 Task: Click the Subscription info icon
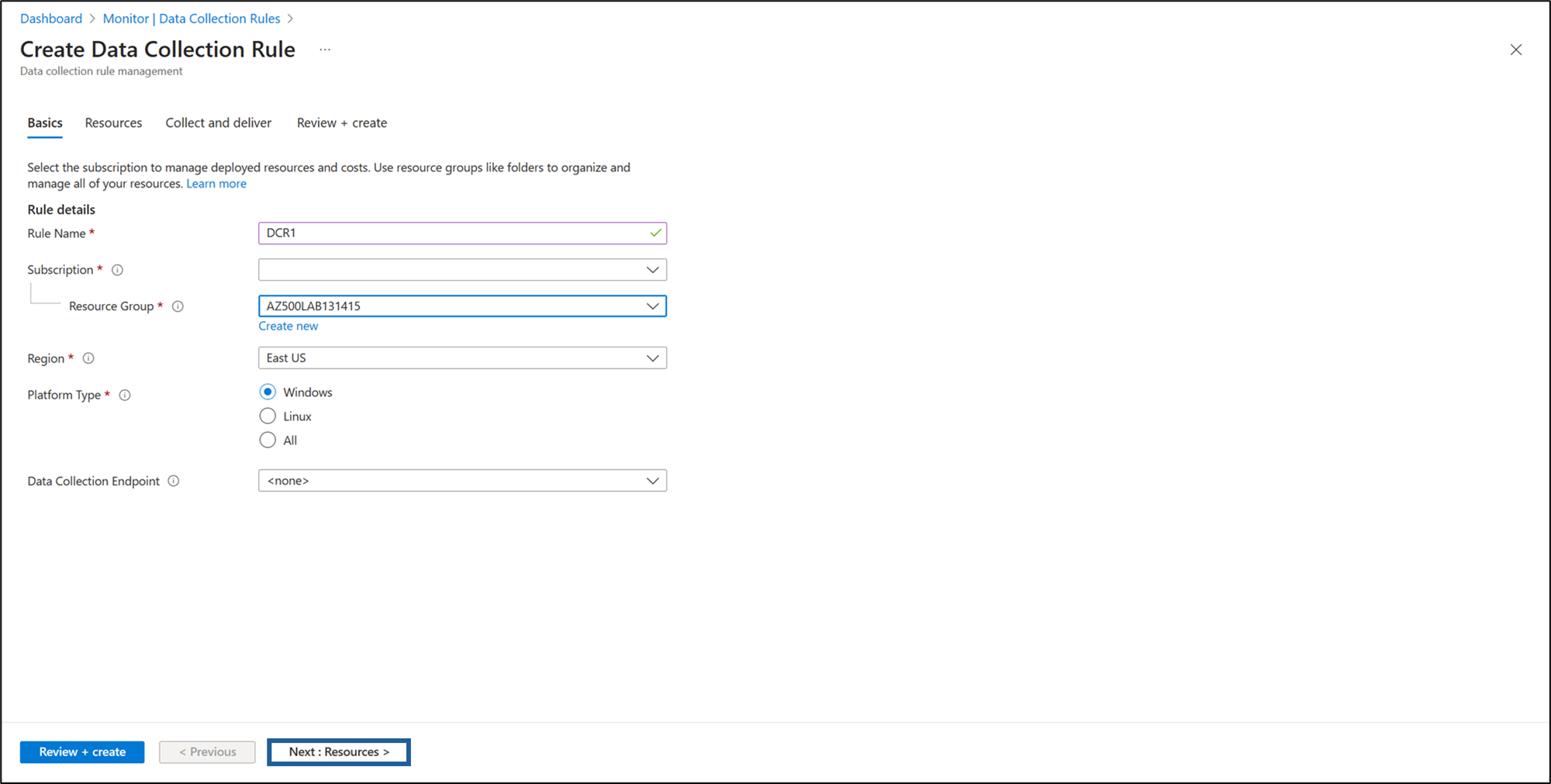tap(117, 270)
